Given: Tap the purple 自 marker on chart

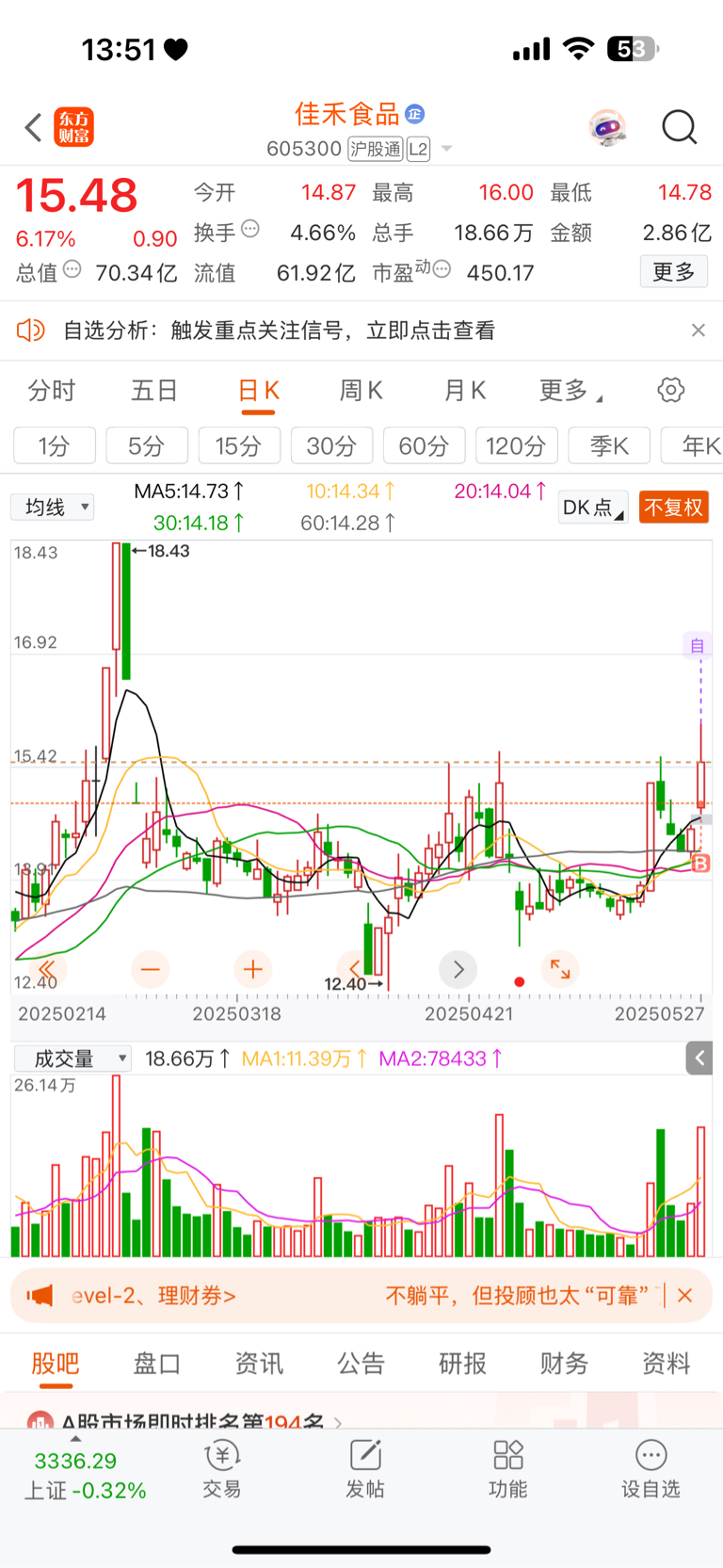Looking at the screenshot, I should click(698, 645).
